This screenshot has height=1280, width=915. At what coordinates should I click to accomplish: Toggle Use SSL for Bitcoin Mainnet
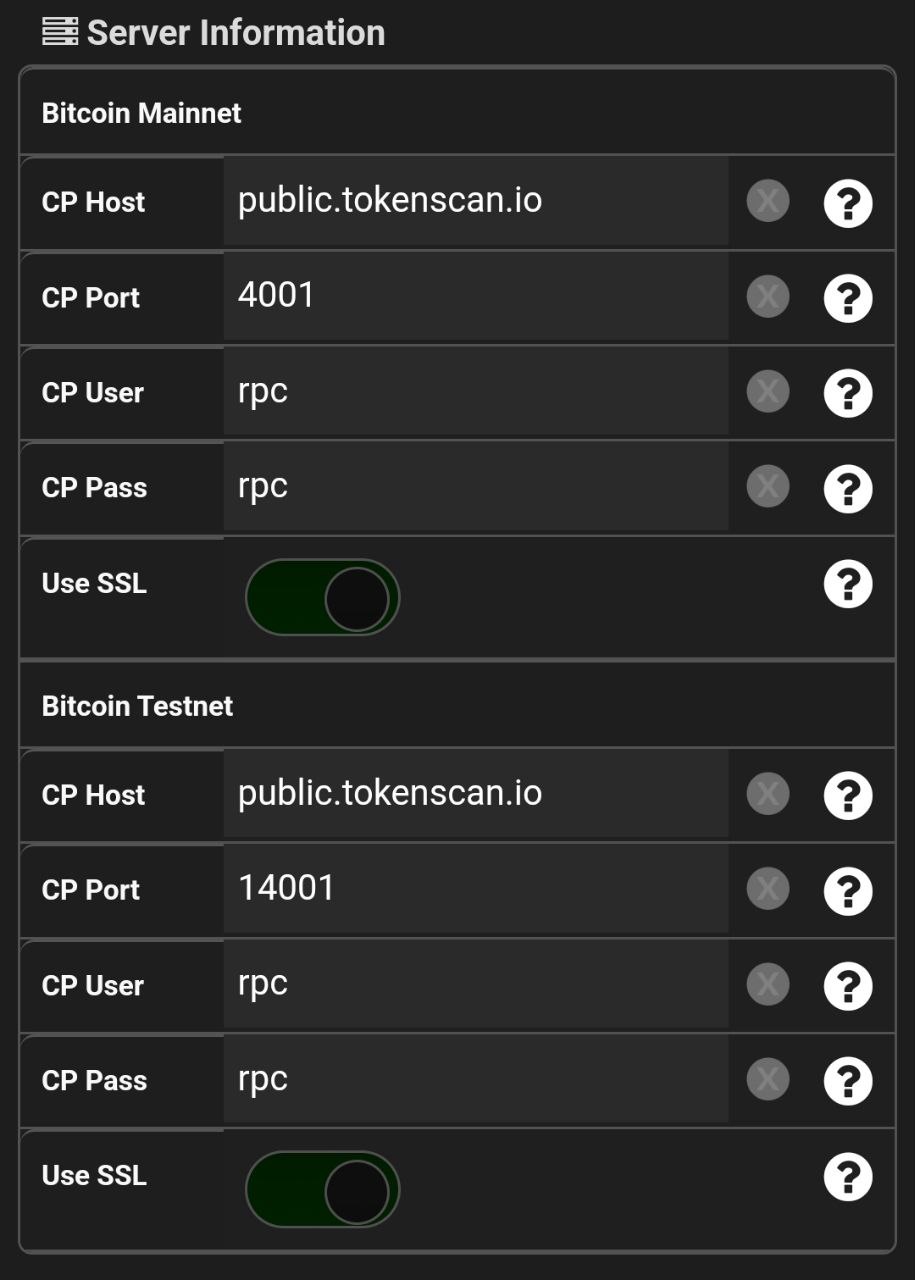tap(322, 598)
